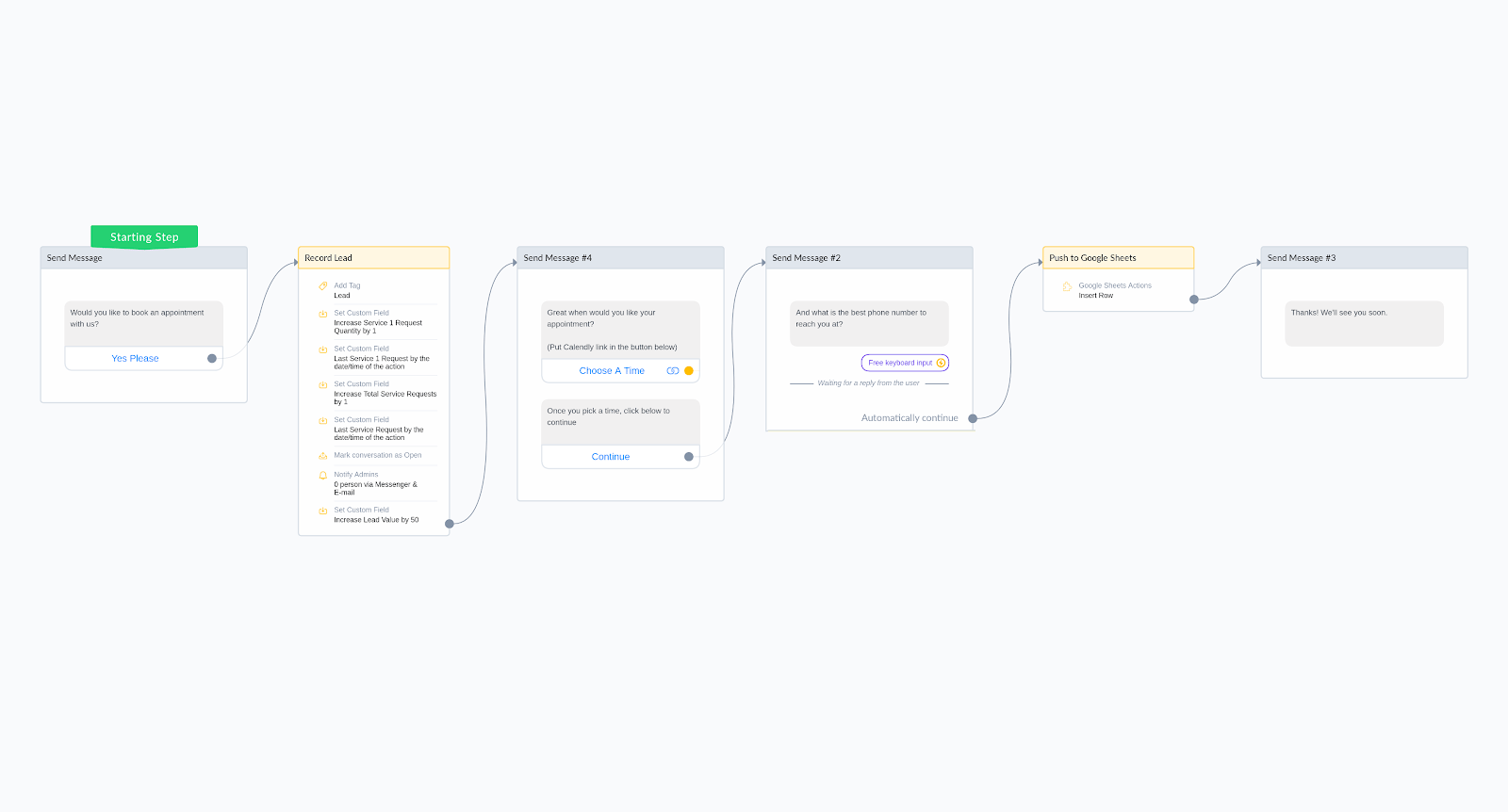This screenshot has width=1508, height=812.
Task: Click the 'Waiting for a reply from the user' text
Action: coord(868,383)
